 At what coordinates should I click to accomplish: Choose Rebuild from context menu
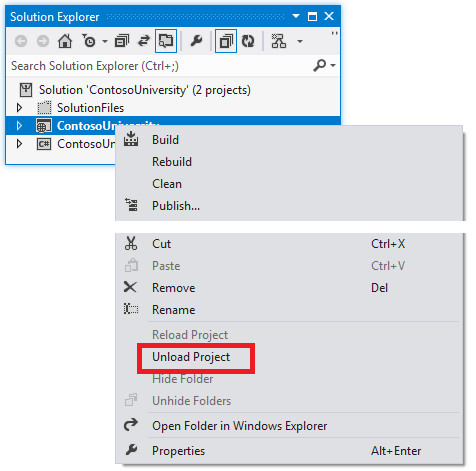pyautogui.click(x=172, y=162)
